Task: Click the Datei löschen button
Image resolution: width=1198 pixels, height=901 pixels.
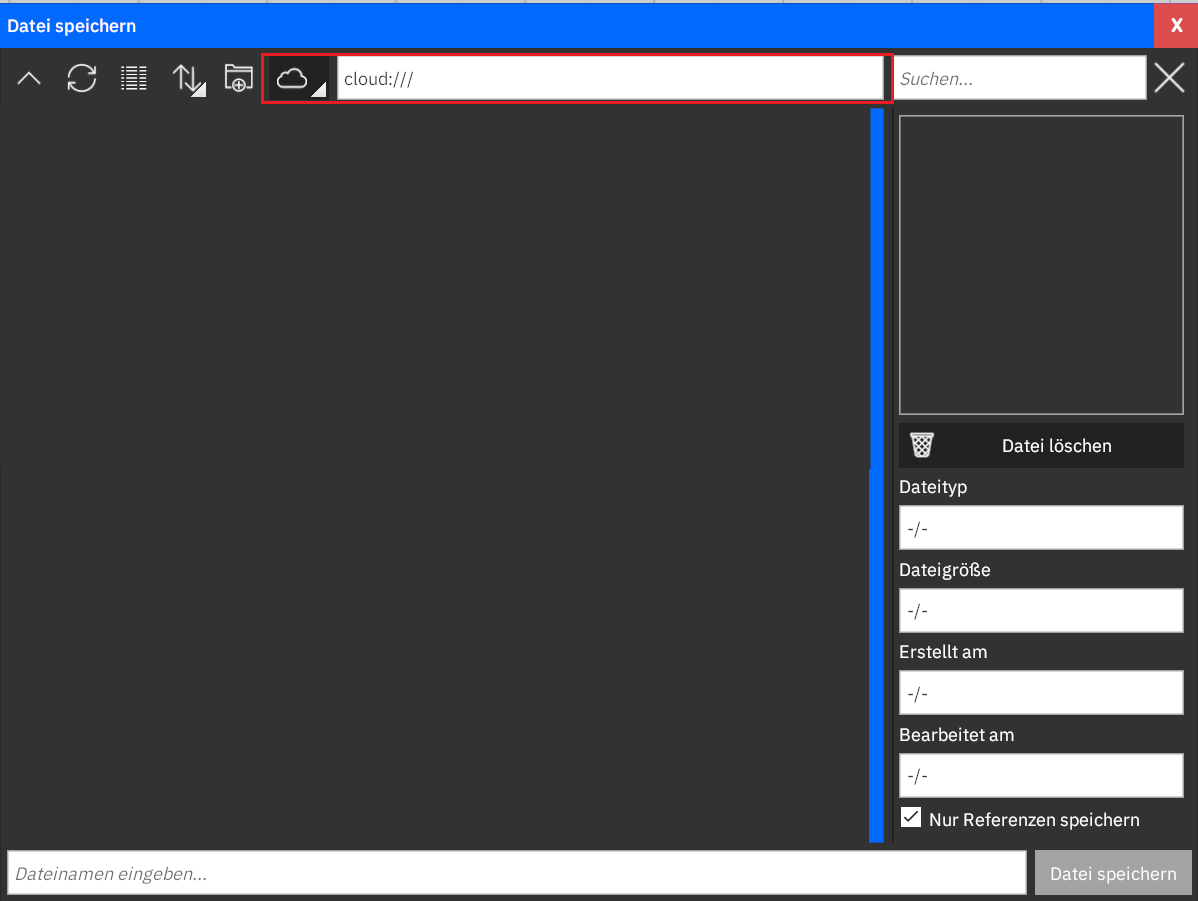Action: click(x=1041, y=446)
